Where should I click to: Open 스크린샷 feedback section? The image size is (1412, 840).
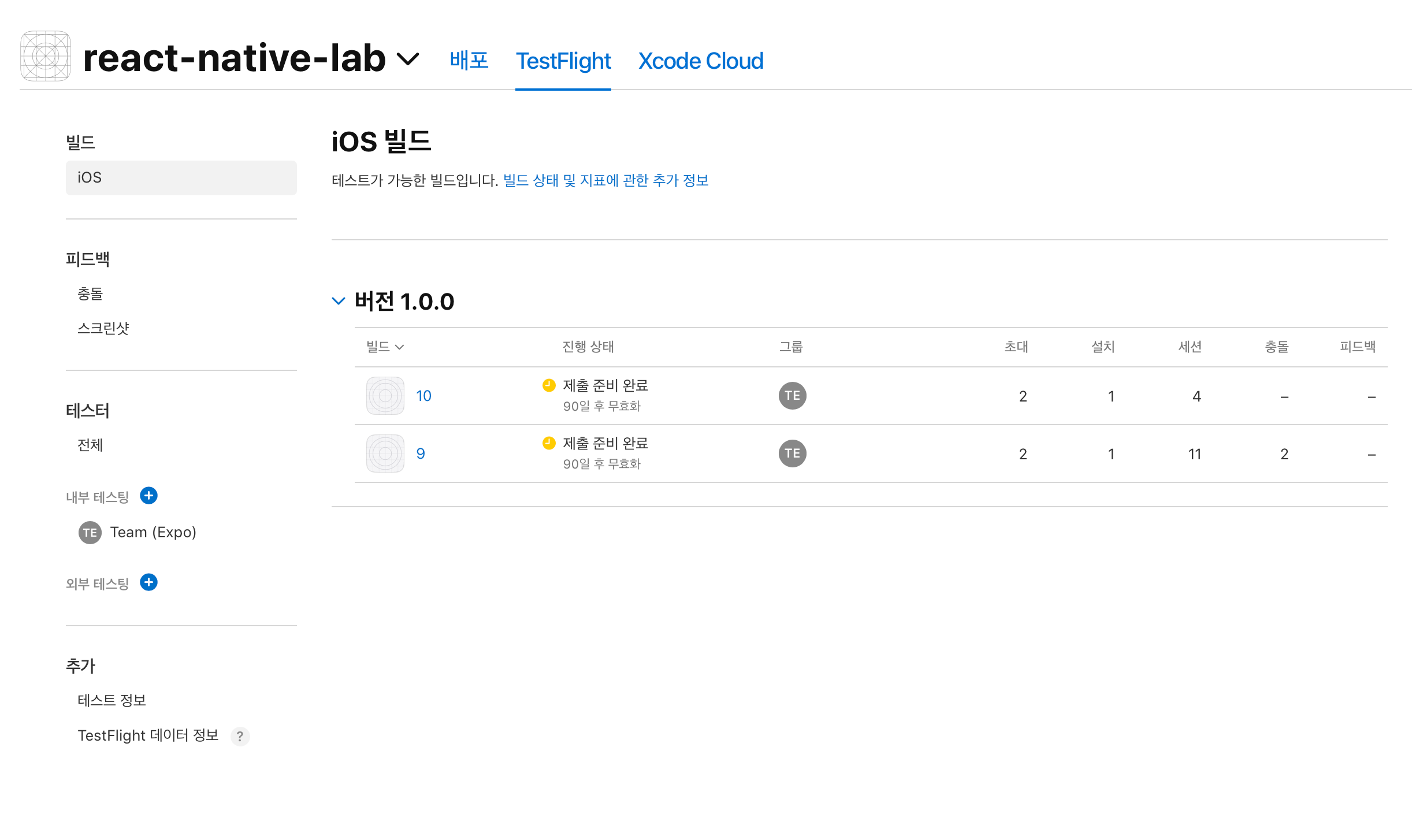point(103,328)
